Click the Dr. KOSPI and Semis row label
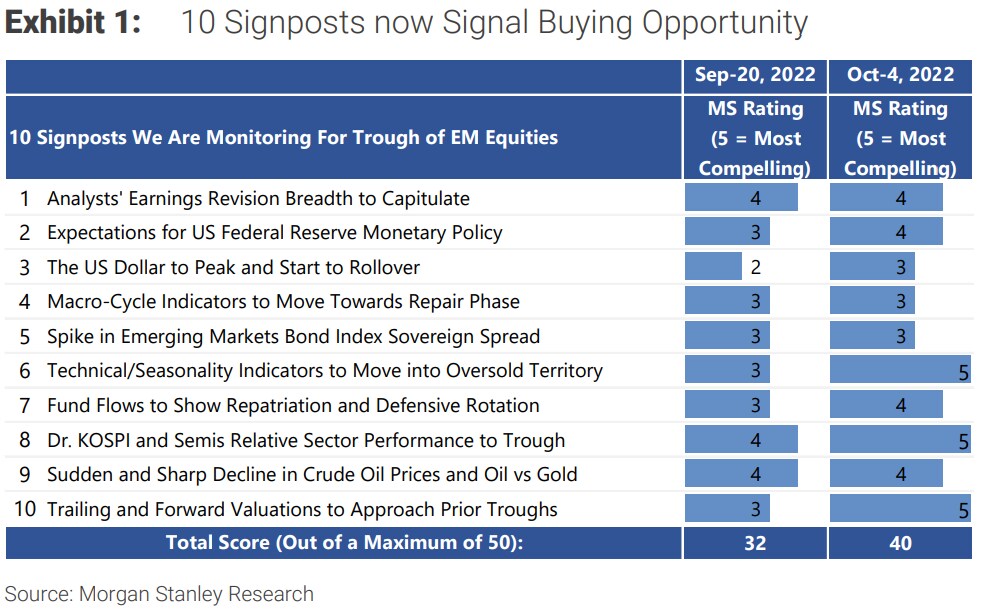This screenshot has width=984, height=609. (x=306, y=441)
